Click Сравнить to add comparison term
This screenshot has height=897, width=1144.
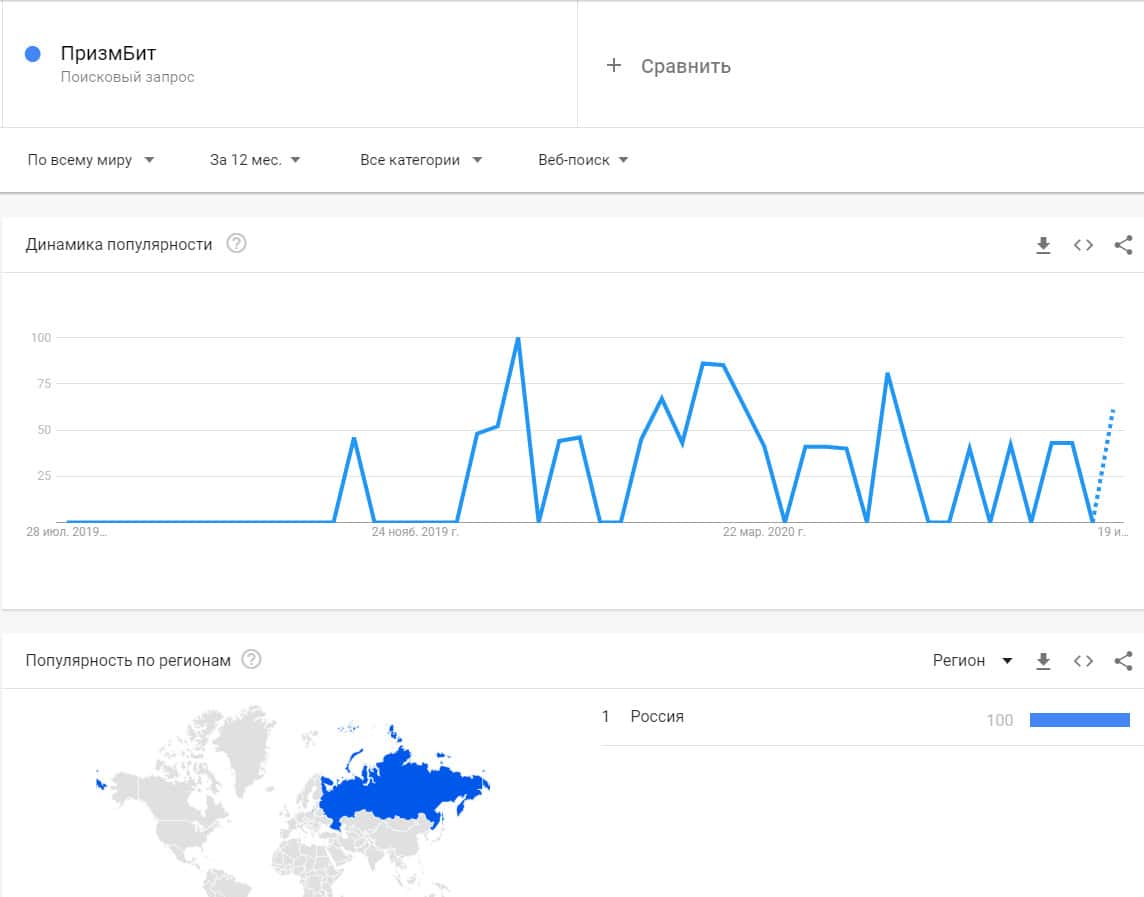pos(685,66)
